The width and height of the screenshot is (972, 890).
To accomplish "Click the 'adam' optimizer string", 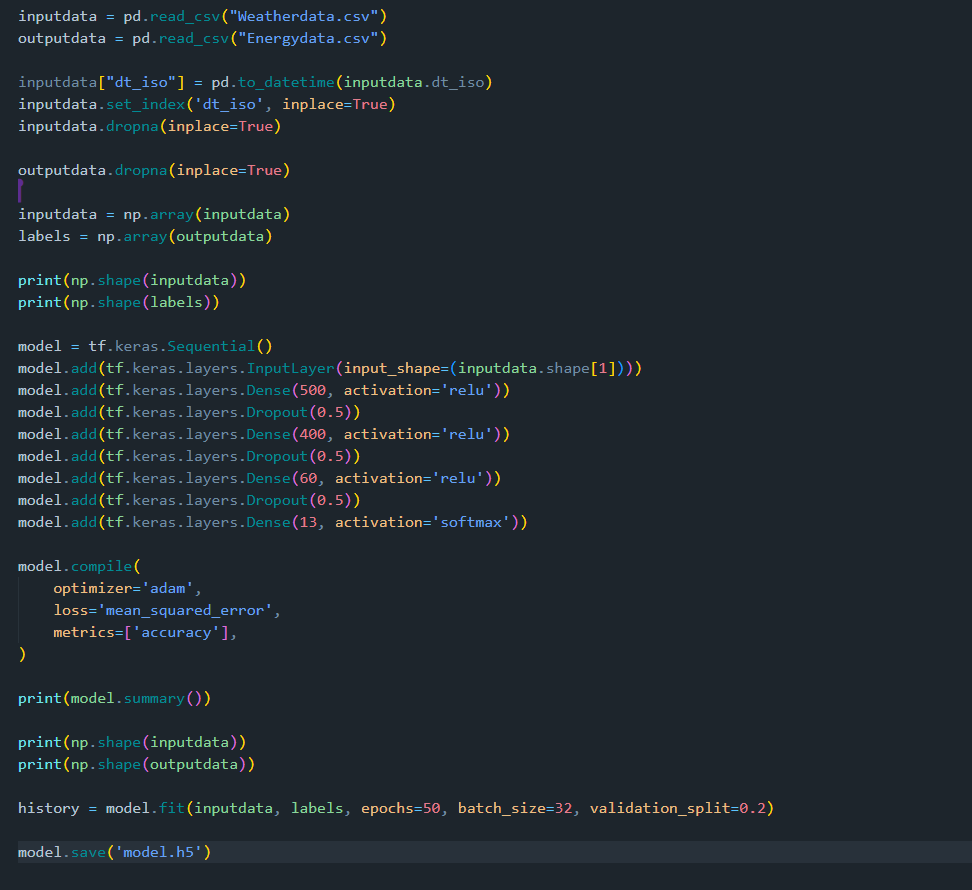I will (x=167, y=589).
